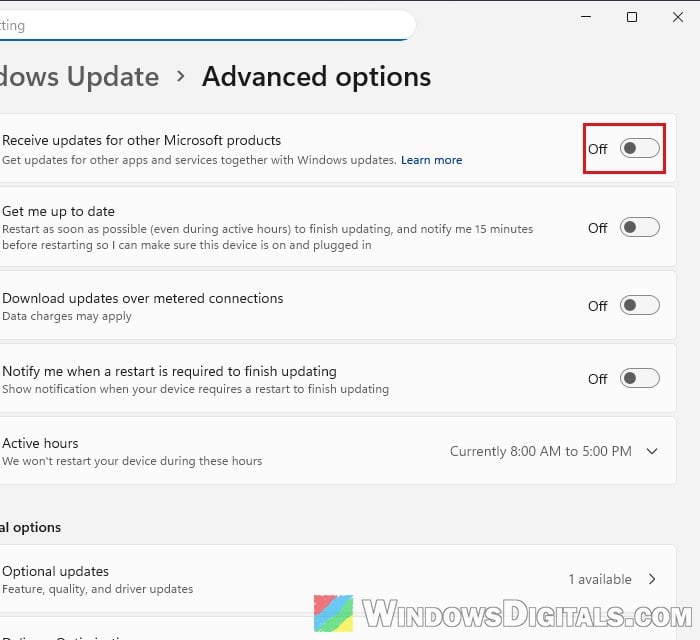Go back to Windows Update breadcrumb
This screenshot has height=640, width=700.
(x=79, y=76)
